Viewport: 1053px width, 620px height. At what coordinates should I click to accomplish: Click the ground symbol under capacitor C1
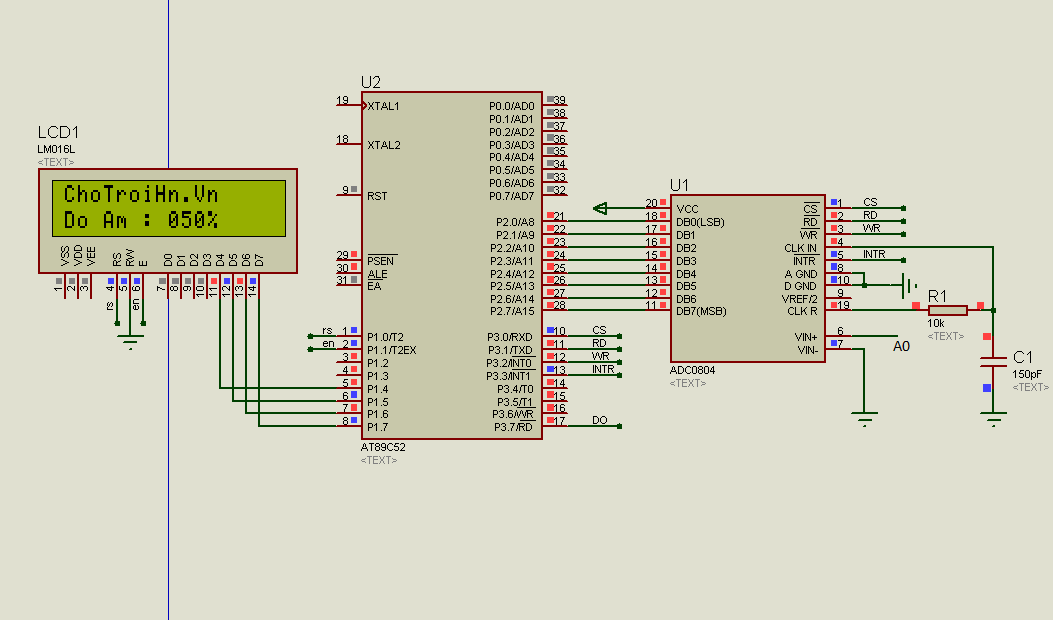993,421
